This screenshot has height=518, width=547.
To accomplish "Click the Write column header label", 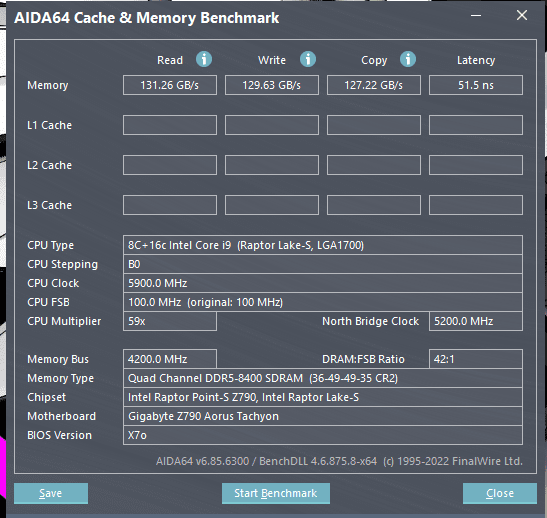I will point(272,60).
